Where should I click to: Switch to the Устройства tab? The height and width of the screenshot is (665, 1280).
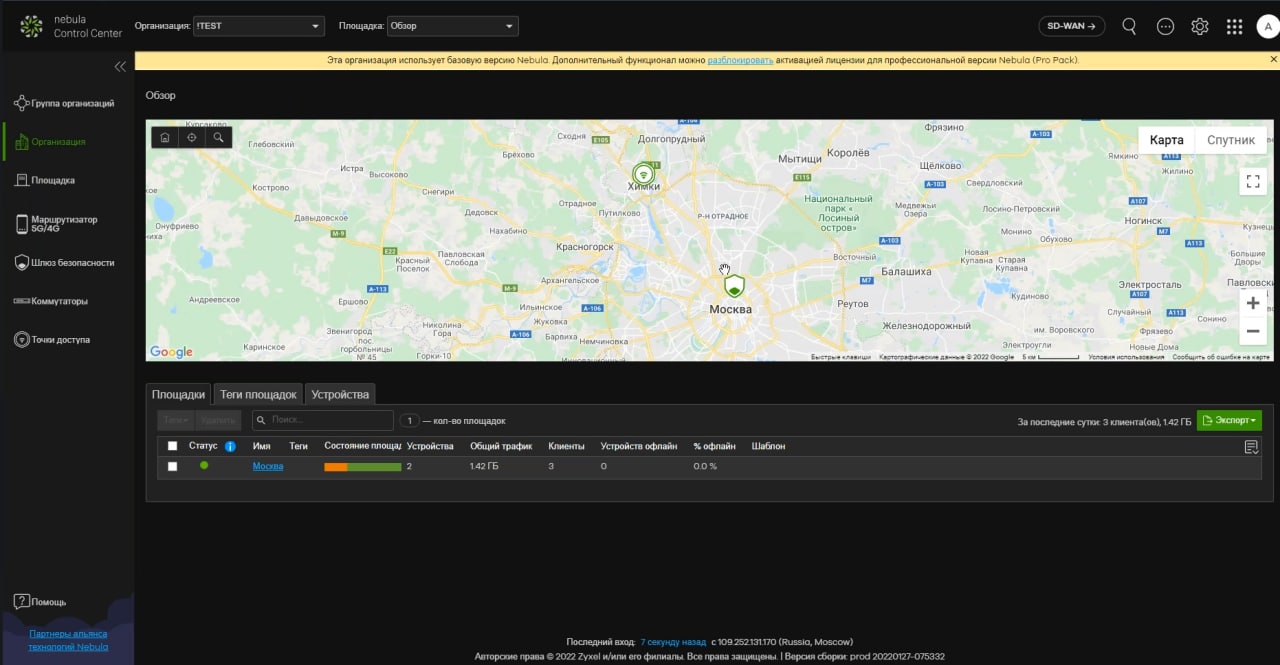coord(340,394)
